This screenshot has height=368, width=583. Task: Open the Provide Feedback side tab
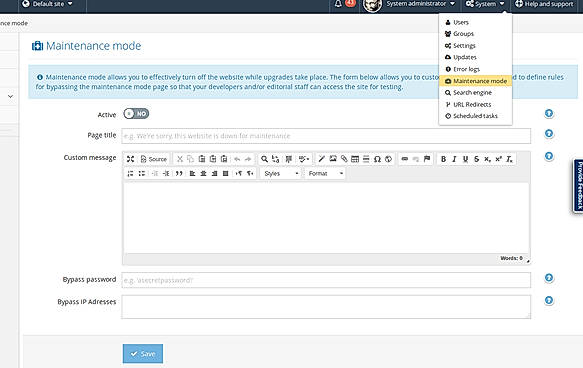[579, 186]
